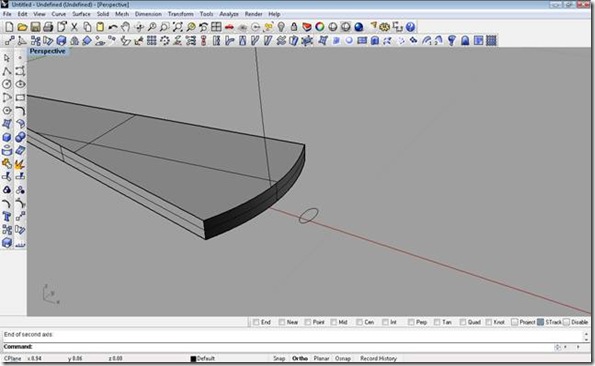Click the light bulb icon
Image resolution: width=595 pixels, height=366 pixels.
[x=281, y=27]
